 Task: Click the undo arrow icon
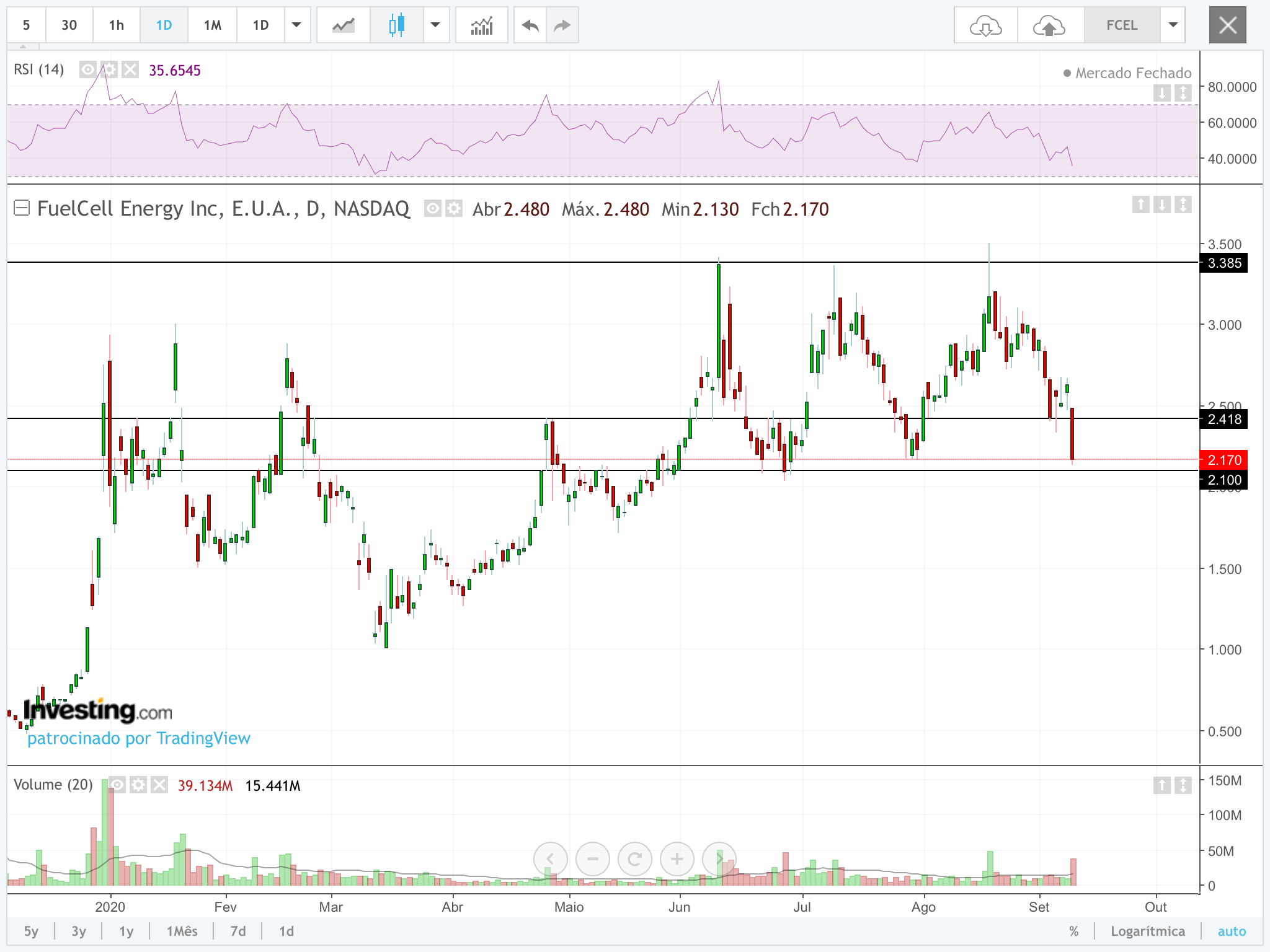(530, 25)
